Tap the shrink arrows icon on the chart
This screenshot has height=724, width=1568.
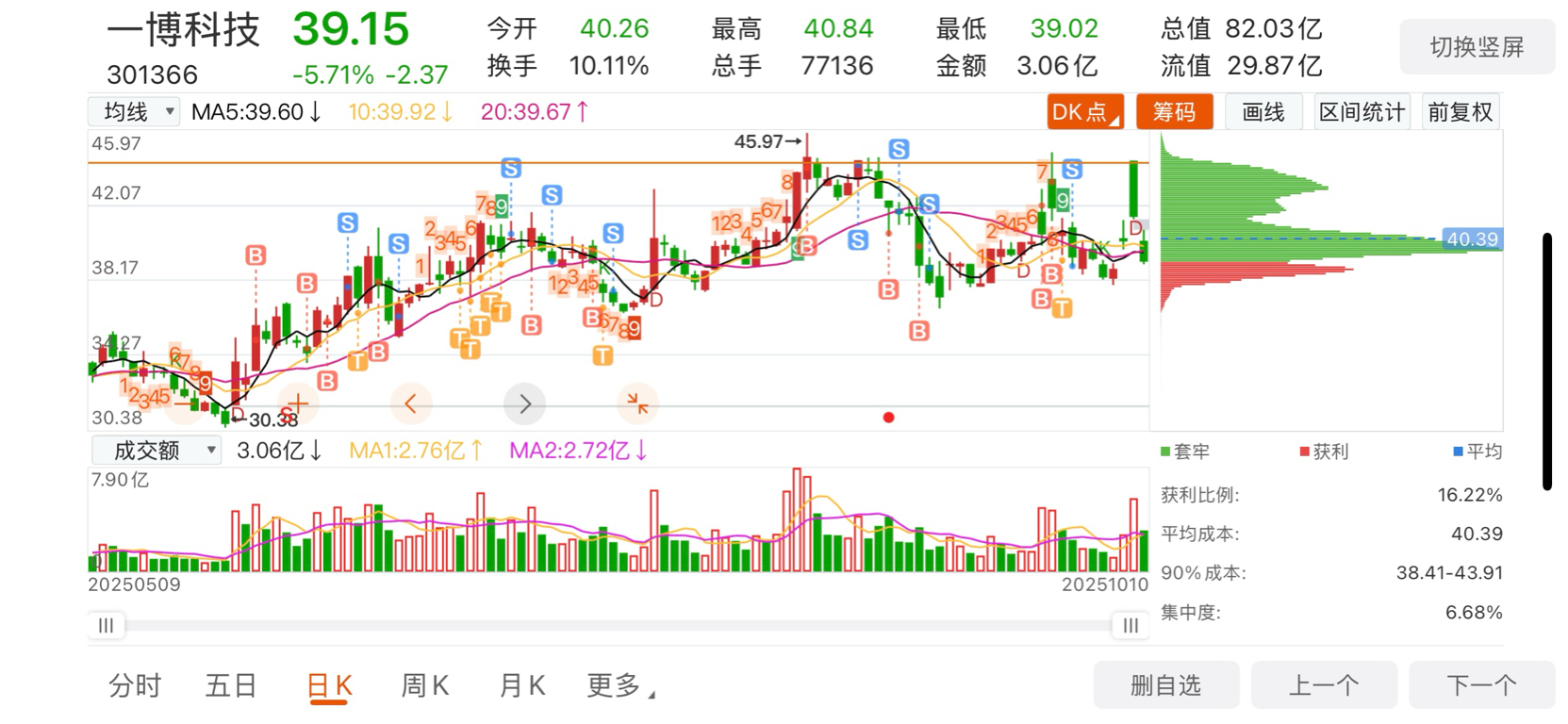(638, 404)
